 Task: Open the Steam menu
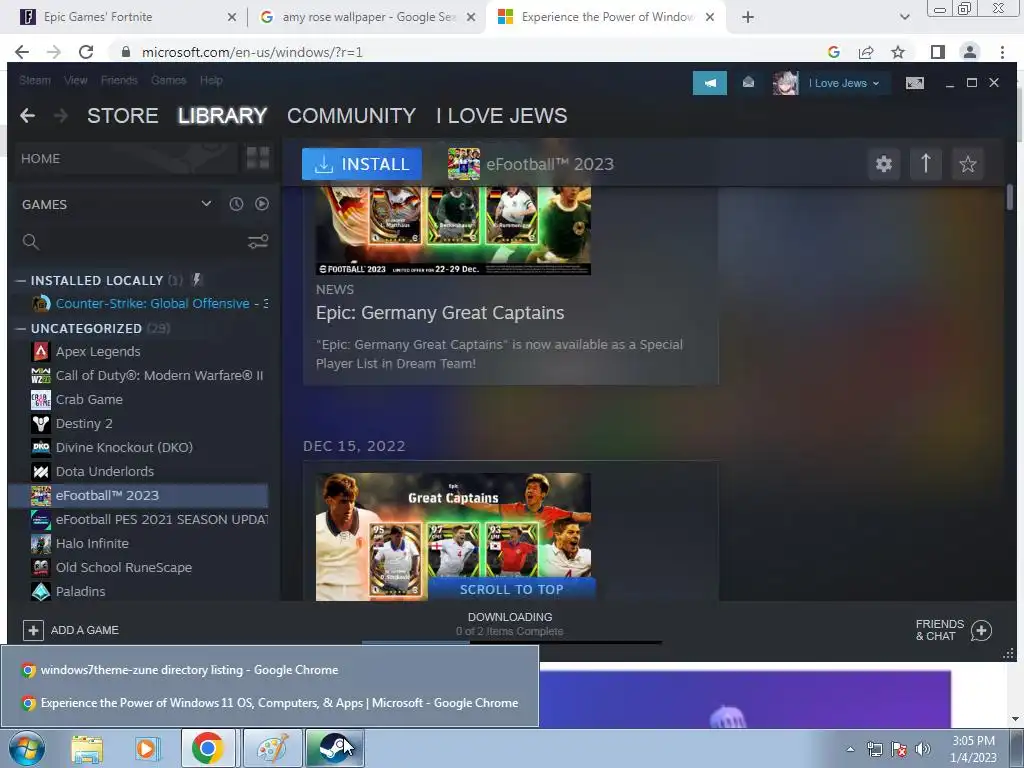[x=35, y=80]
